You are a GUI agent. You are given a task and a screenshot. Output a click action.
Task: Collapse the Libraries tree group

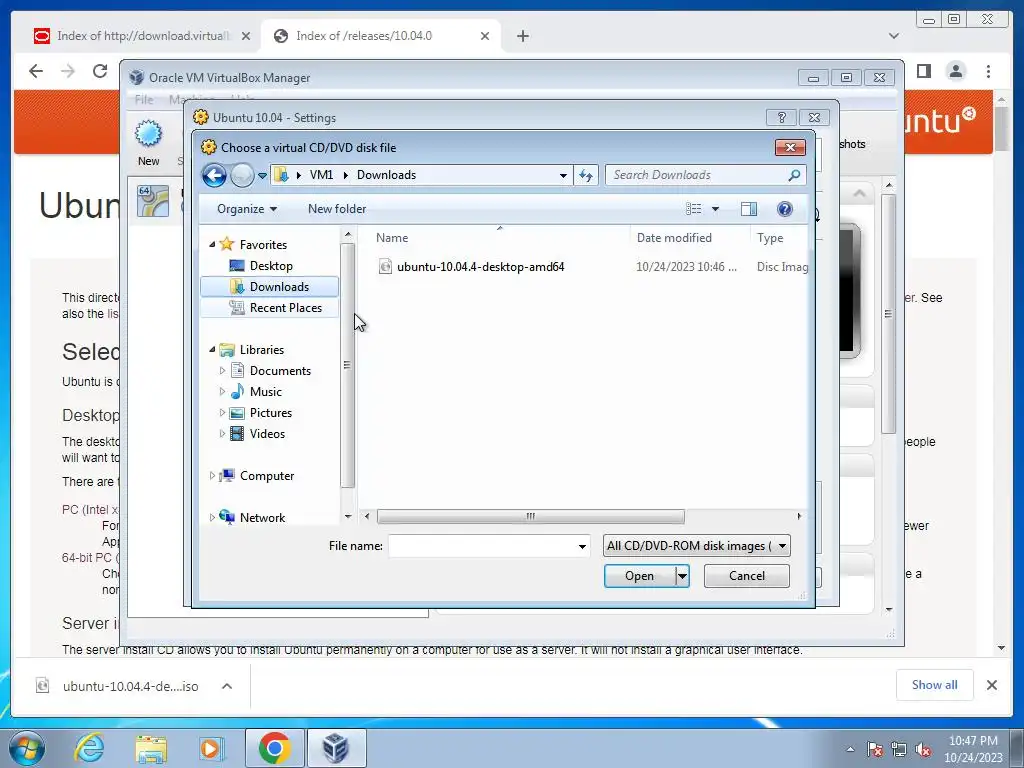(212, 349)
